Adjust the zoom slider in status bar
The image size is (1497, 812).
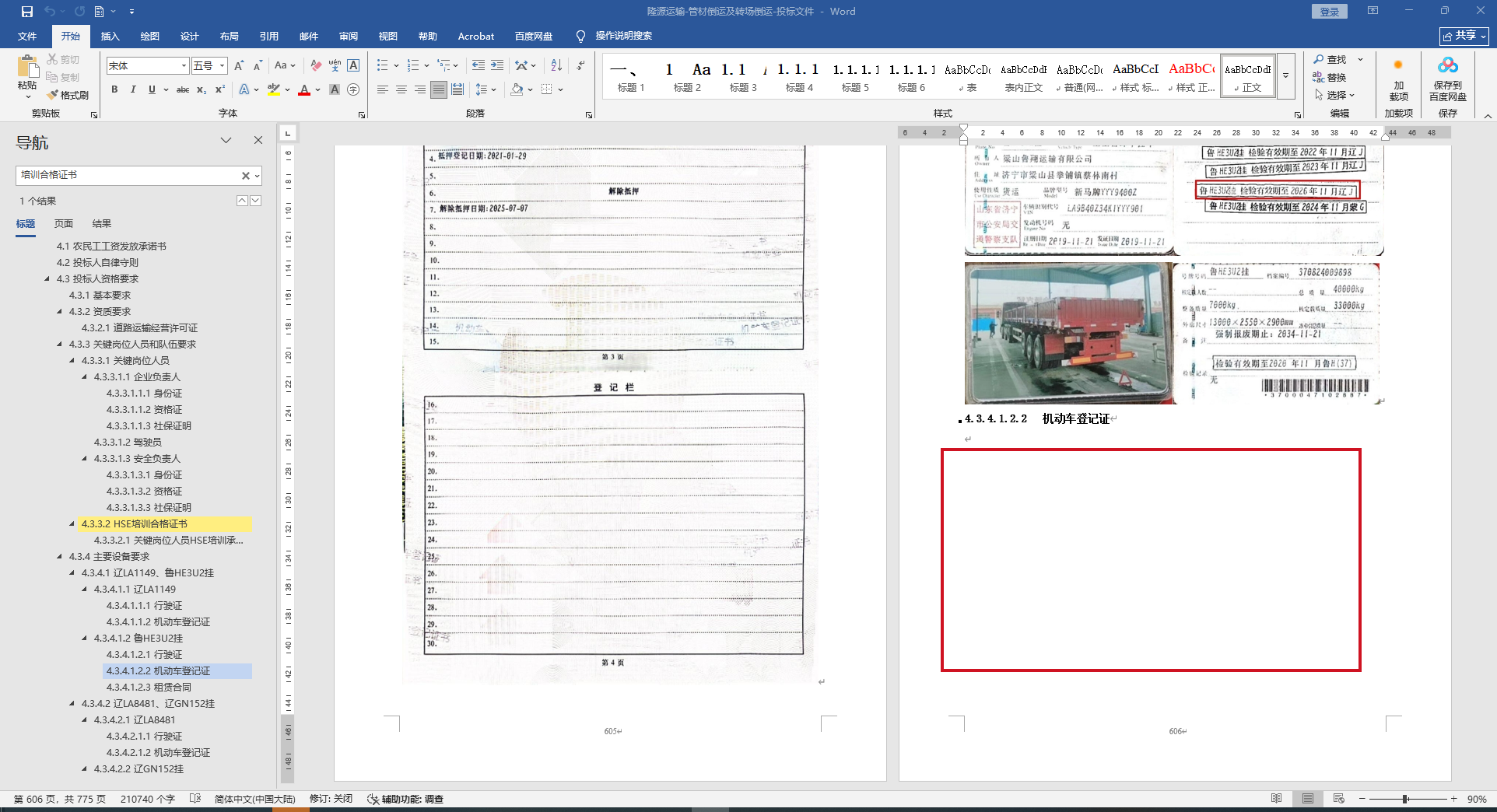pyautogui.click(x=1405, y=799)
